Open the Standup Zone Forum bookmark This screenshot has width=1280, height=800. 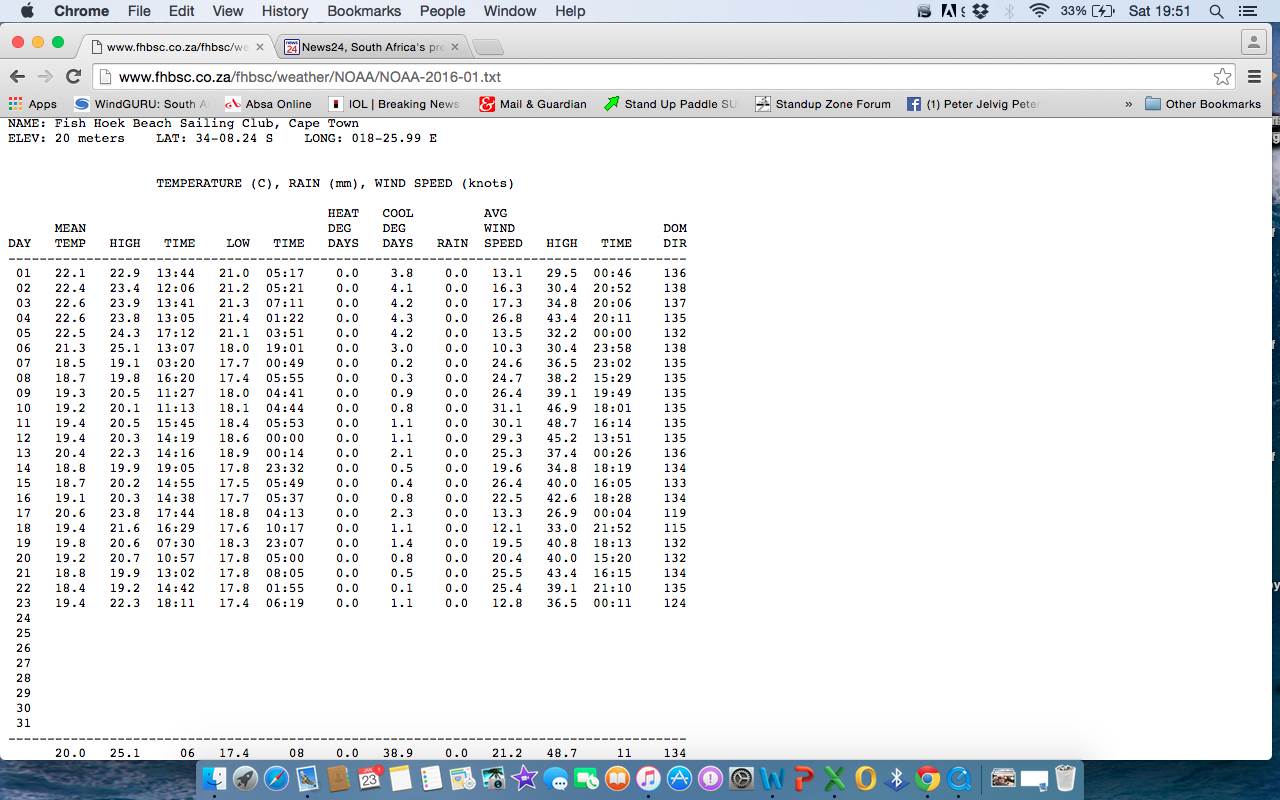point(822,104)
